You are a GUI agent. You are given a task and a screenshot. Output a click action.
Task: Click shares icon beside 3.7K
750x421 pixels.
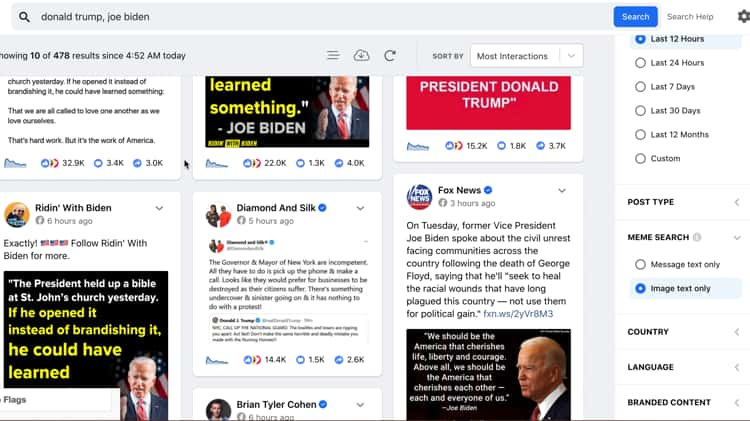coord(540,145)
